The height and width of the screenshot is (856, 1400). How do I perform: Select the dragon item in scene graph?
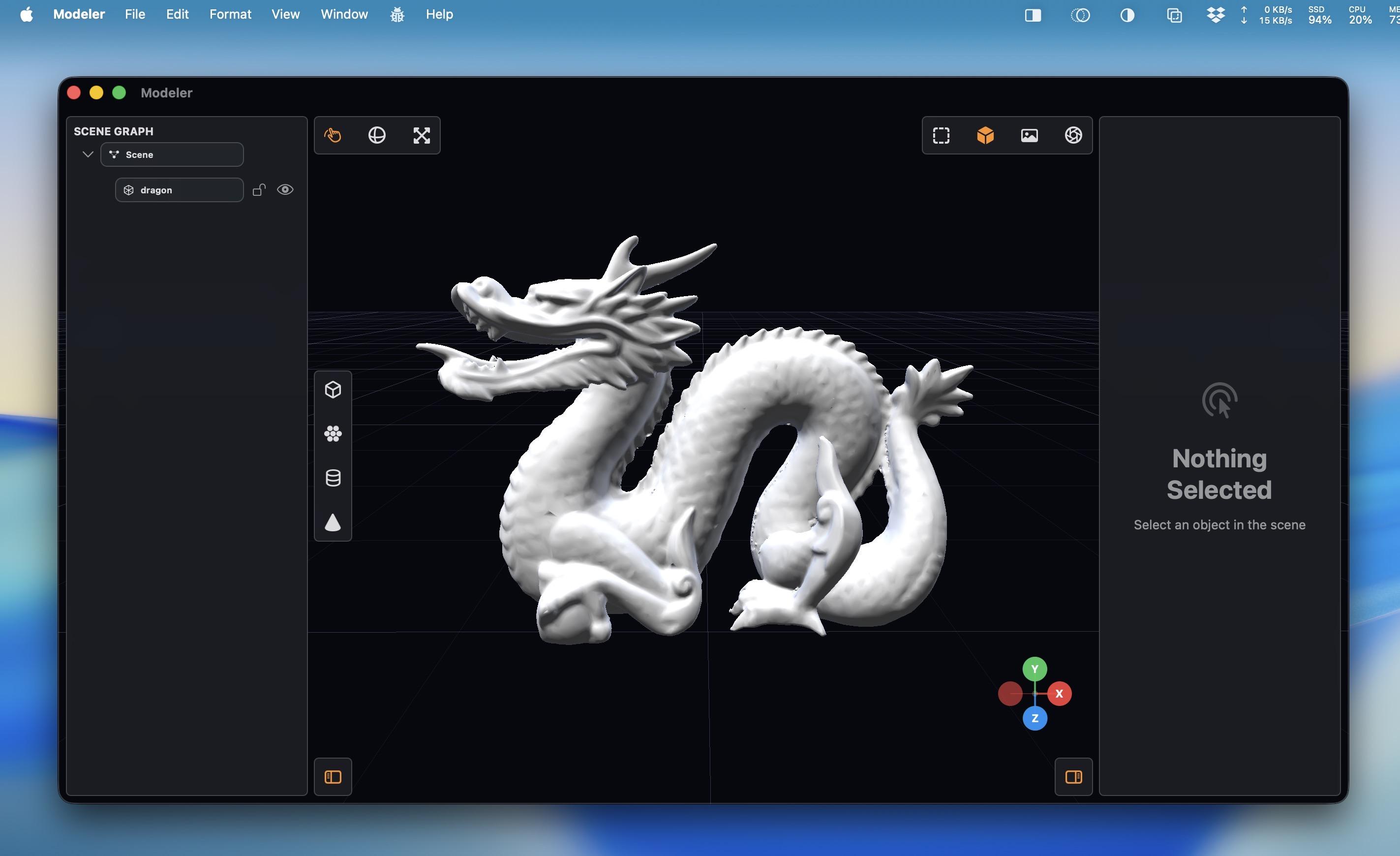(180, 190)
